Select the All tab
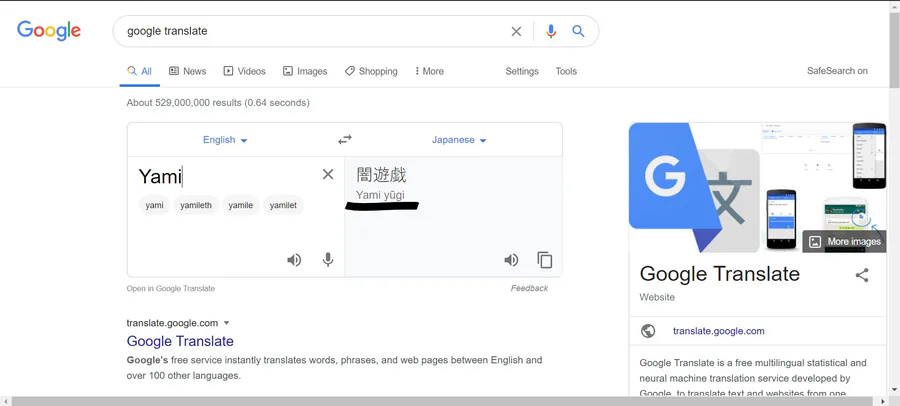The height and width of the screenshot is (406, 900). click(139, 71)
